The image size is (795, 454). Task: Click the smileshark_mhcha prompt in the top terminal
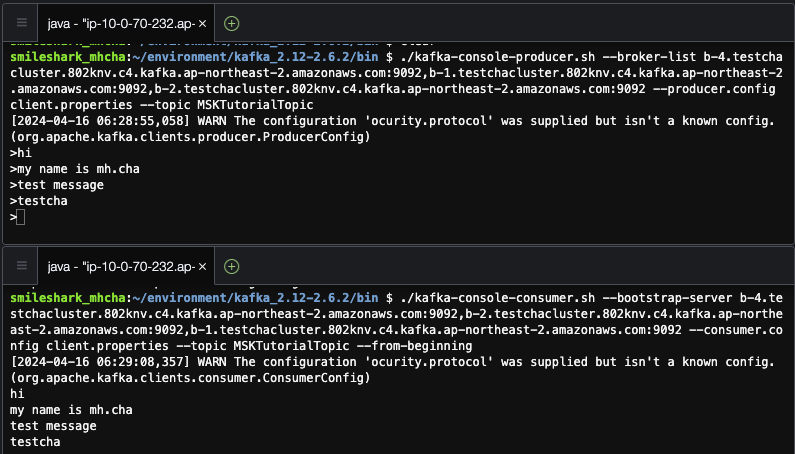click(x=67, y=56)
